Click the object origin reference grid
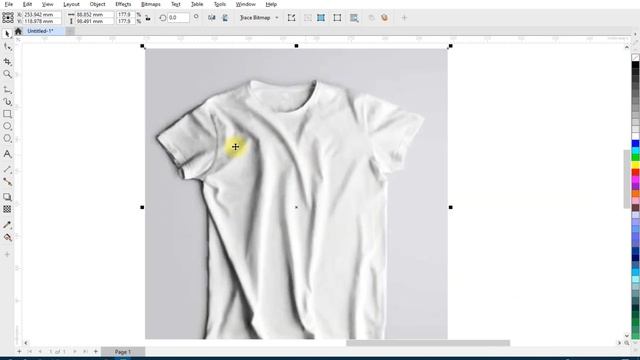The image size is (640, 360). (8, 18)
